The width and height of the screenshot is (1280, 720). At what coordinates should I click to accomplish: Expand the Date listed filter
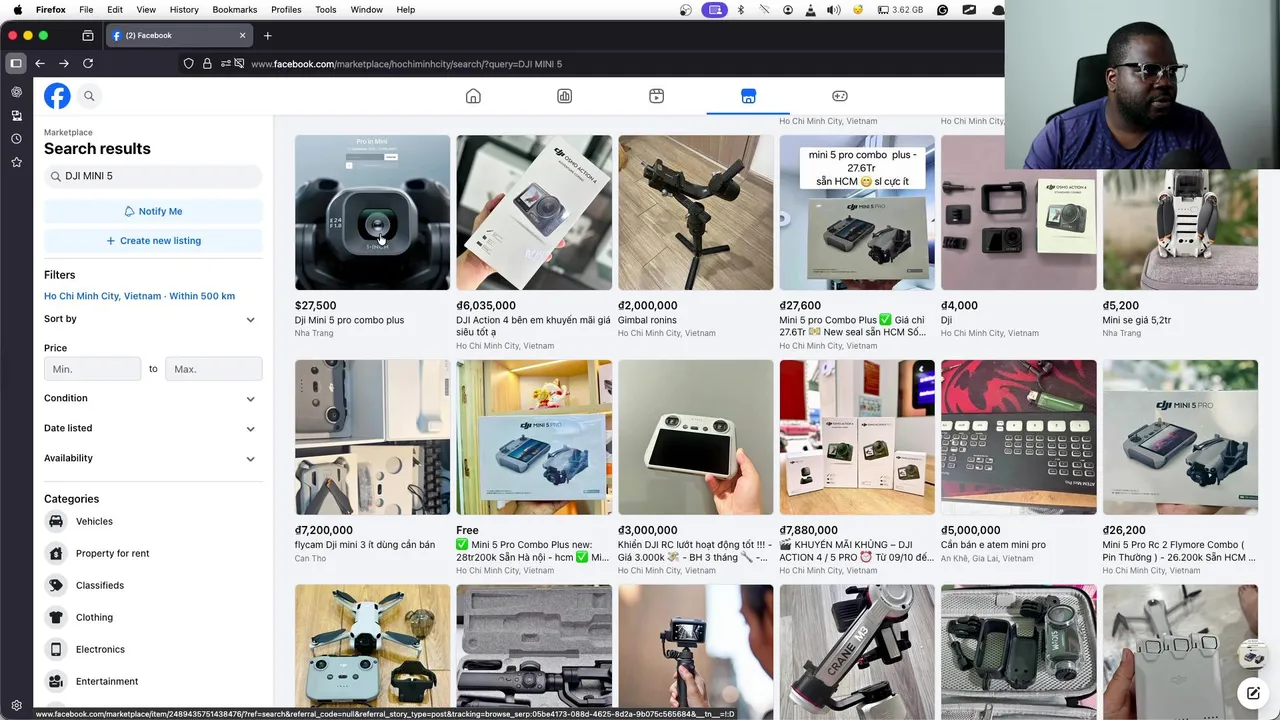[x=153, y=428]
